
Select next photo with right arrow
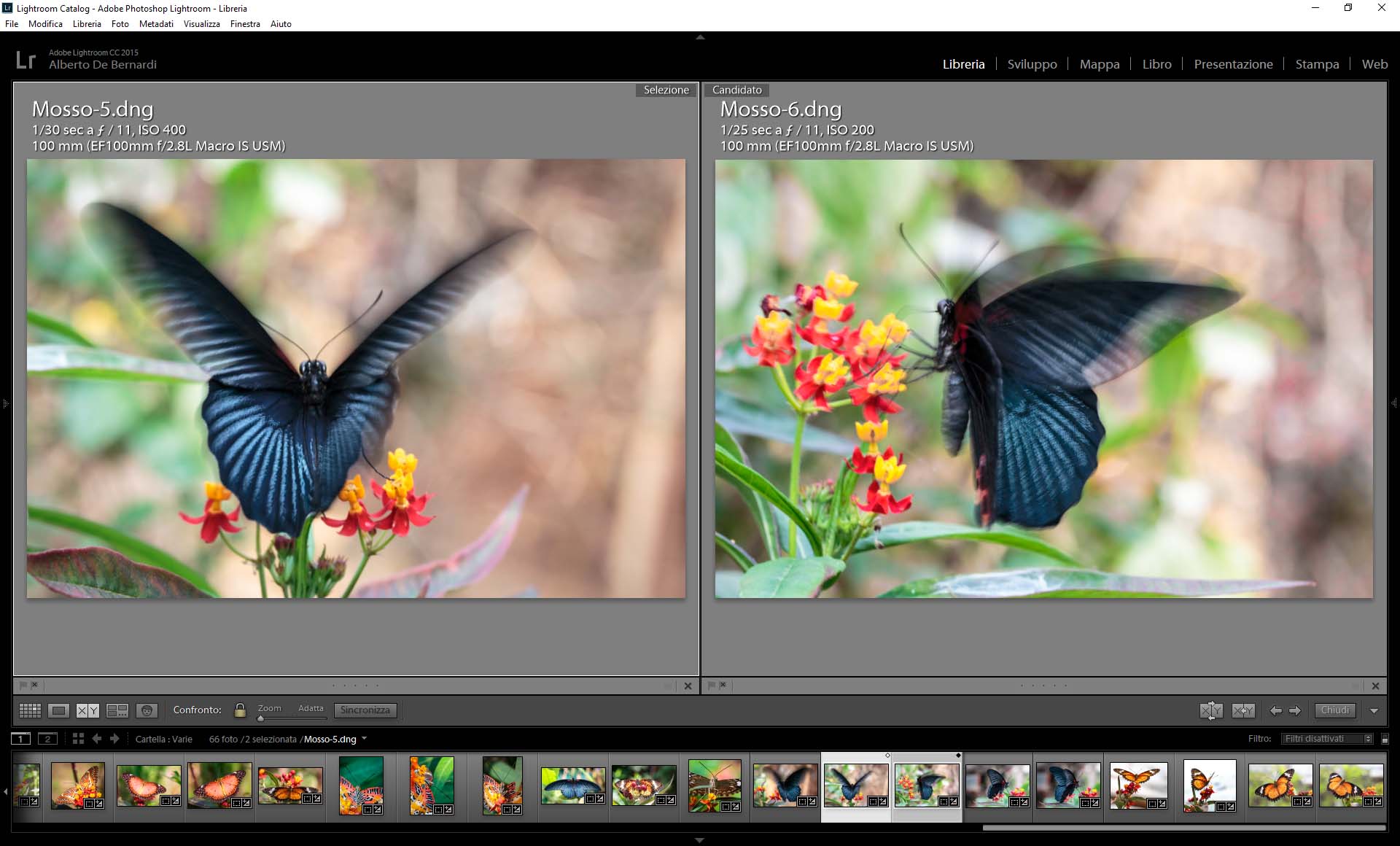pos(1295,710)
